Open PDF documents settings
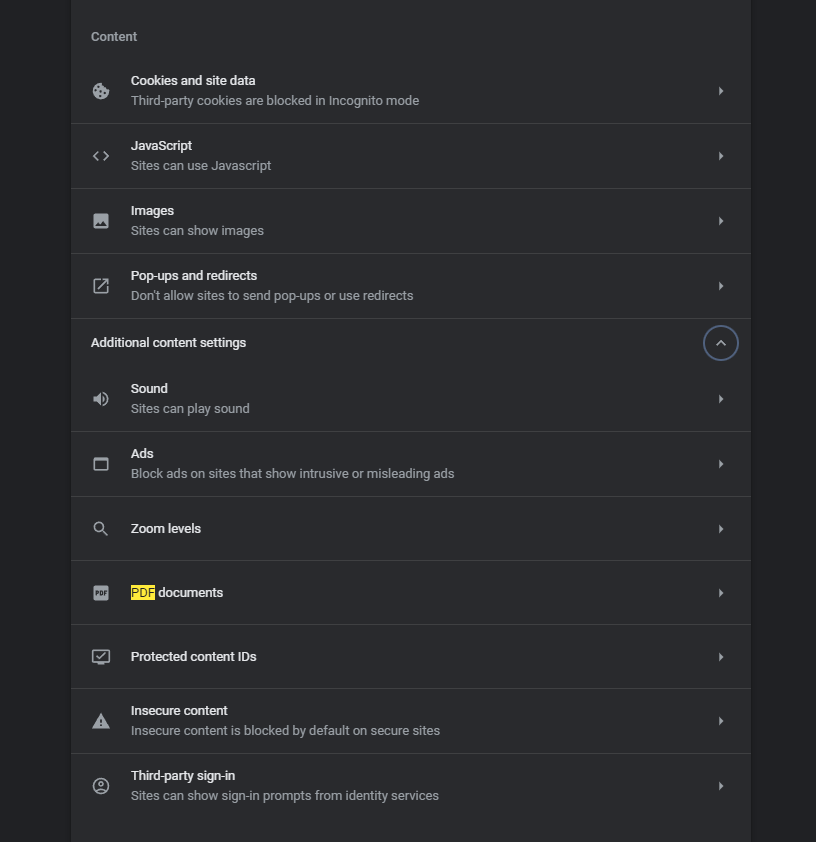Viewport: 816px width, 842px height. click(411, 593)
